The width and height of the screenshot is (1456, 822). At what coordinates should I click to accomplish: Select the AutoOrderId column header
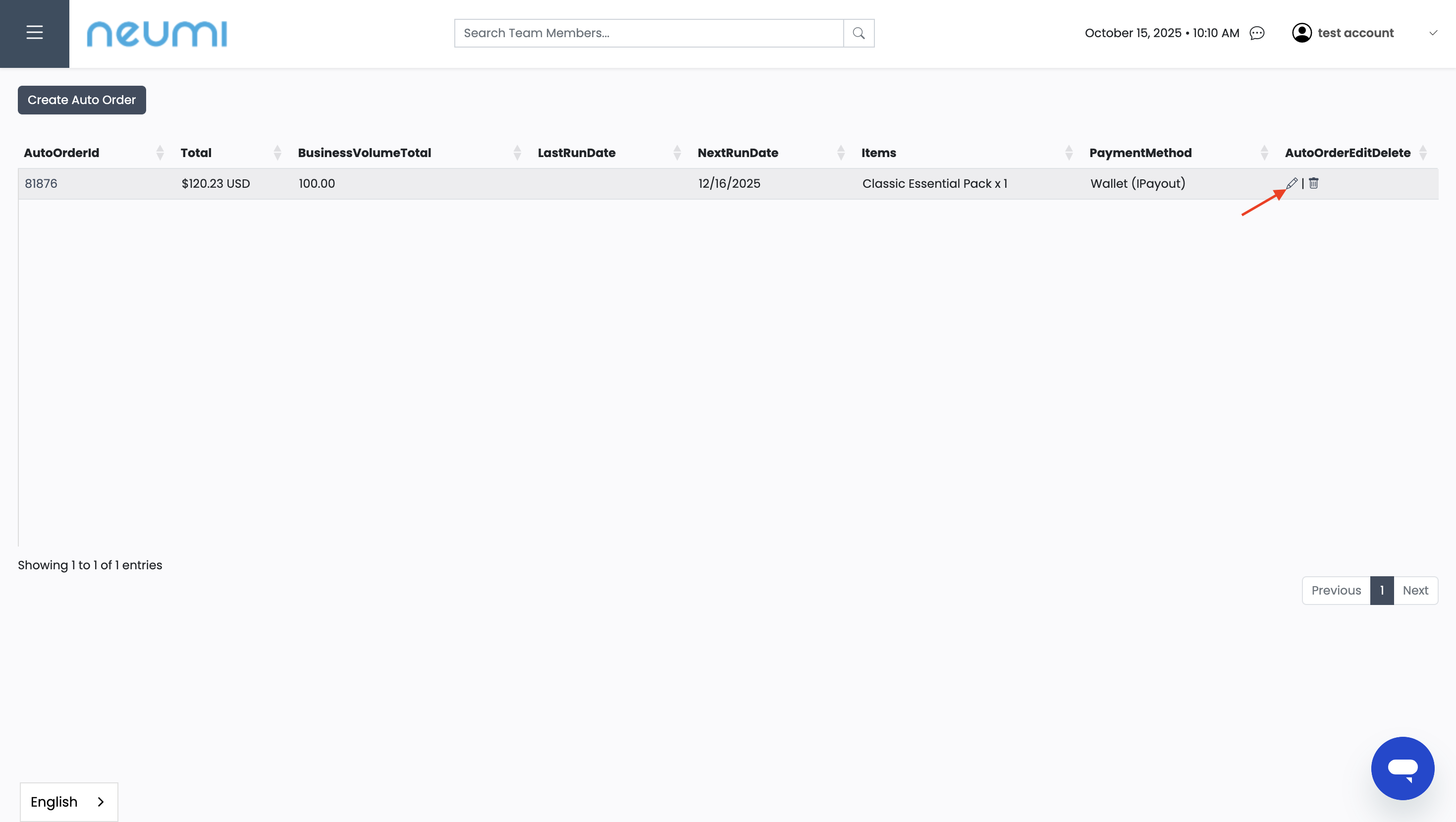61,152
